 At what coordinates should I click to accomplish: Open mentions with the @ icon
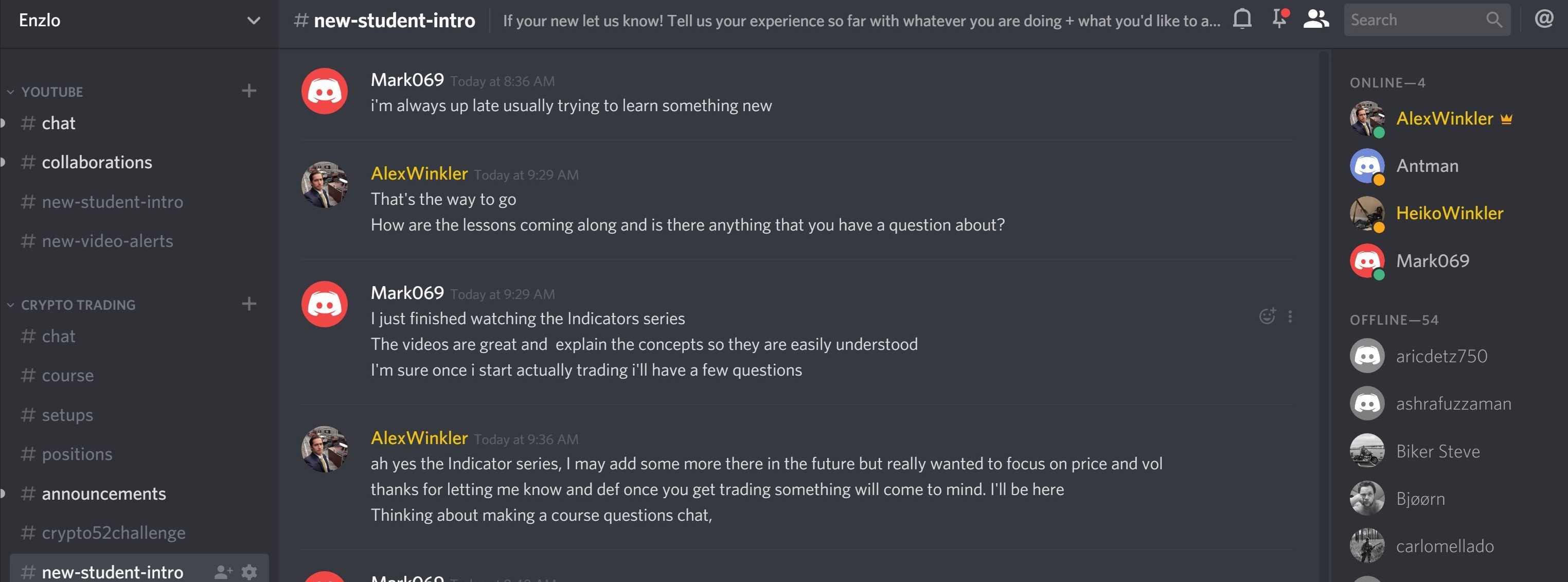pyautogui.click(x=1544, y=20)
